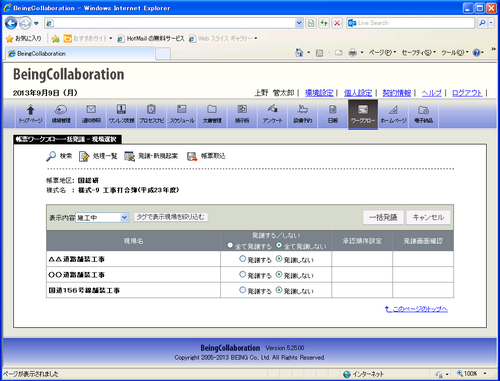Open the ヘルプ link

click(432, 93)
